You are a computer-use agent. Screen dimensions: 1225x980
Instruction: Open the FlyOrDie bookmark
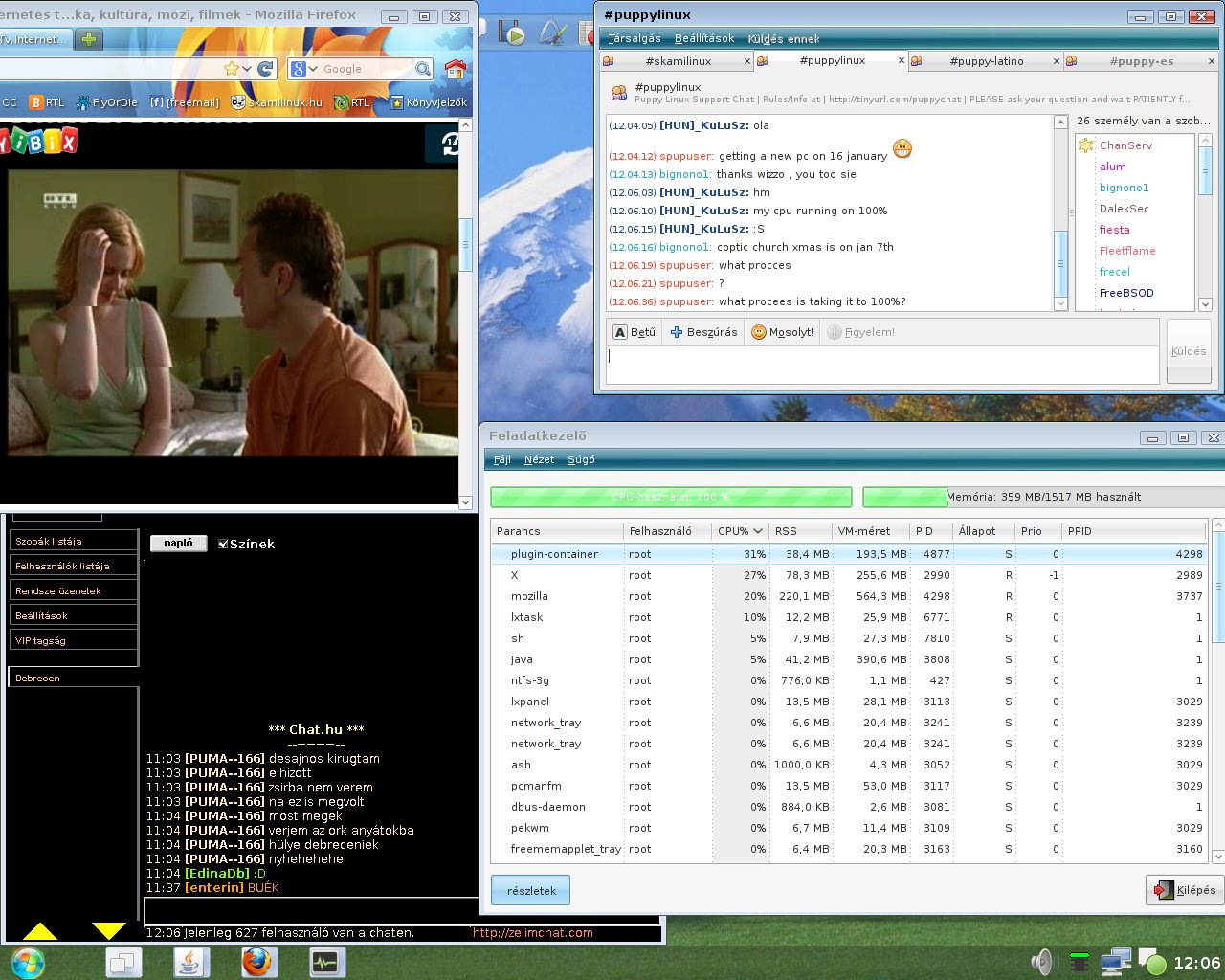[x=106, y=102]
